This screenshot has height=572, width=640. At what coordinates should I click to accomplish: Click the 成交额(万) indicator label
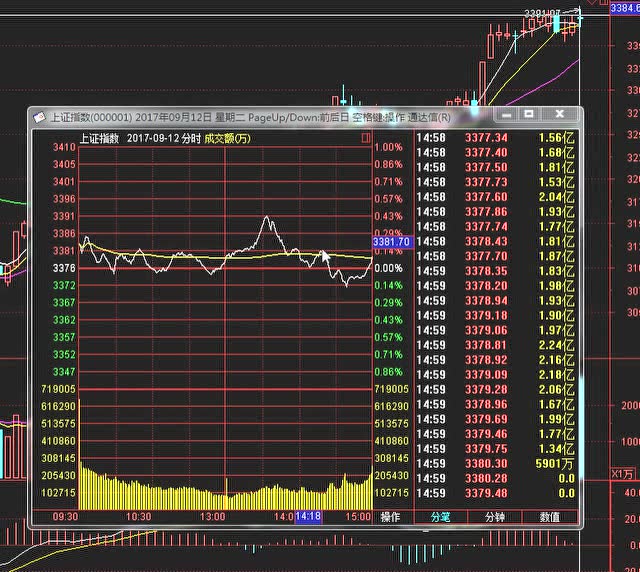click(x=231, y=139)
